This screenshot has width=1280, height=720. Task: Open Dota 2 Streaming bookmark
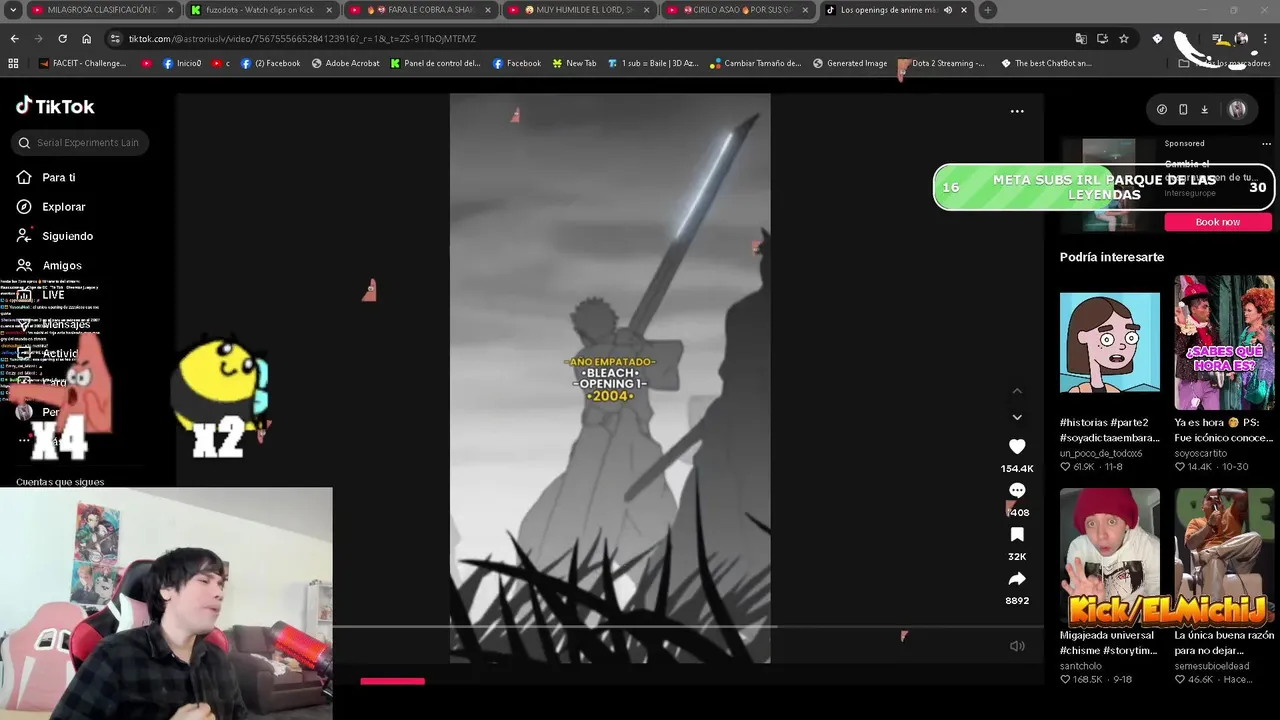click(x=941, y=63)
